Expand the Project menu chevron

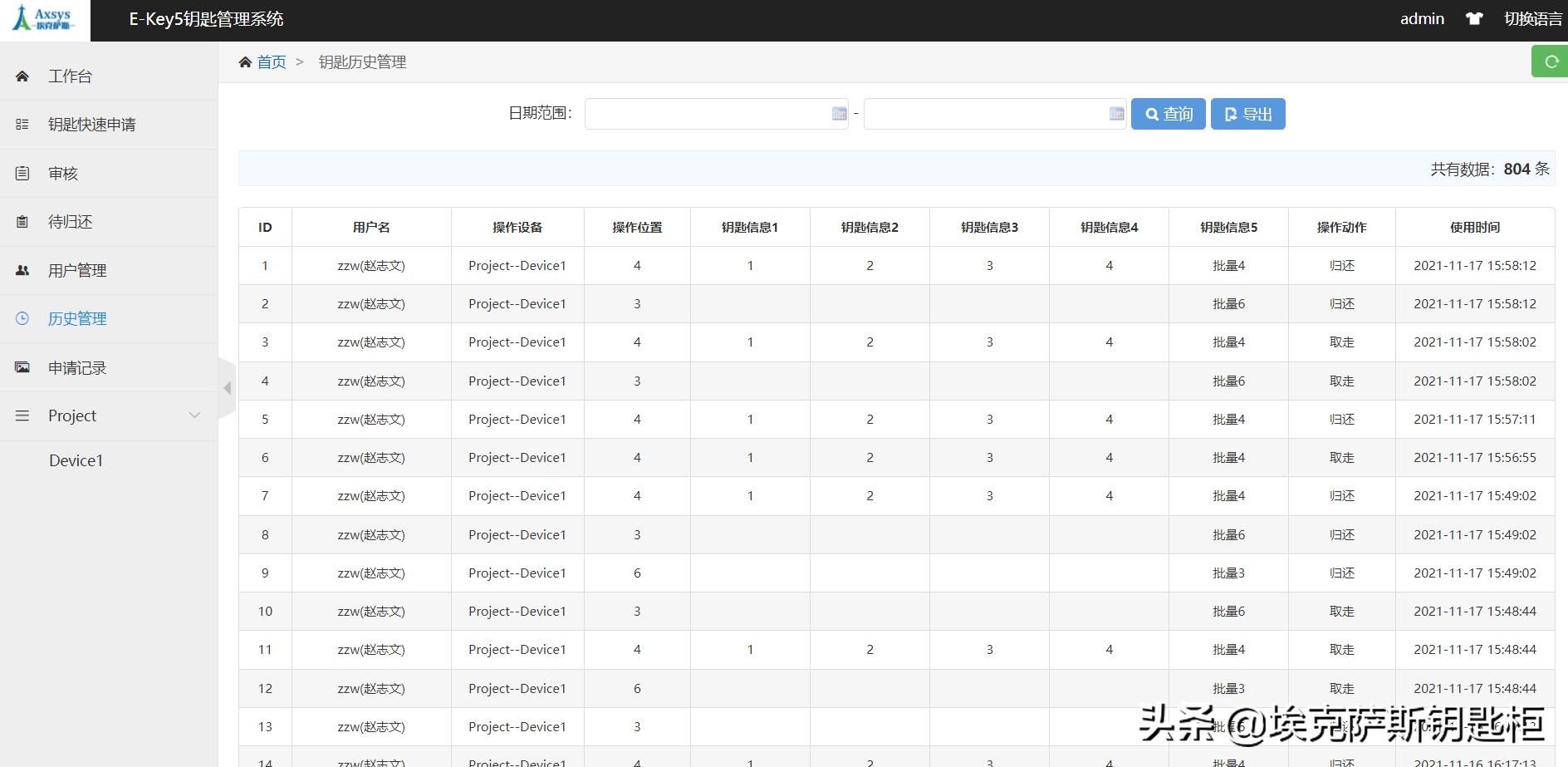click(x=194, y=415)
